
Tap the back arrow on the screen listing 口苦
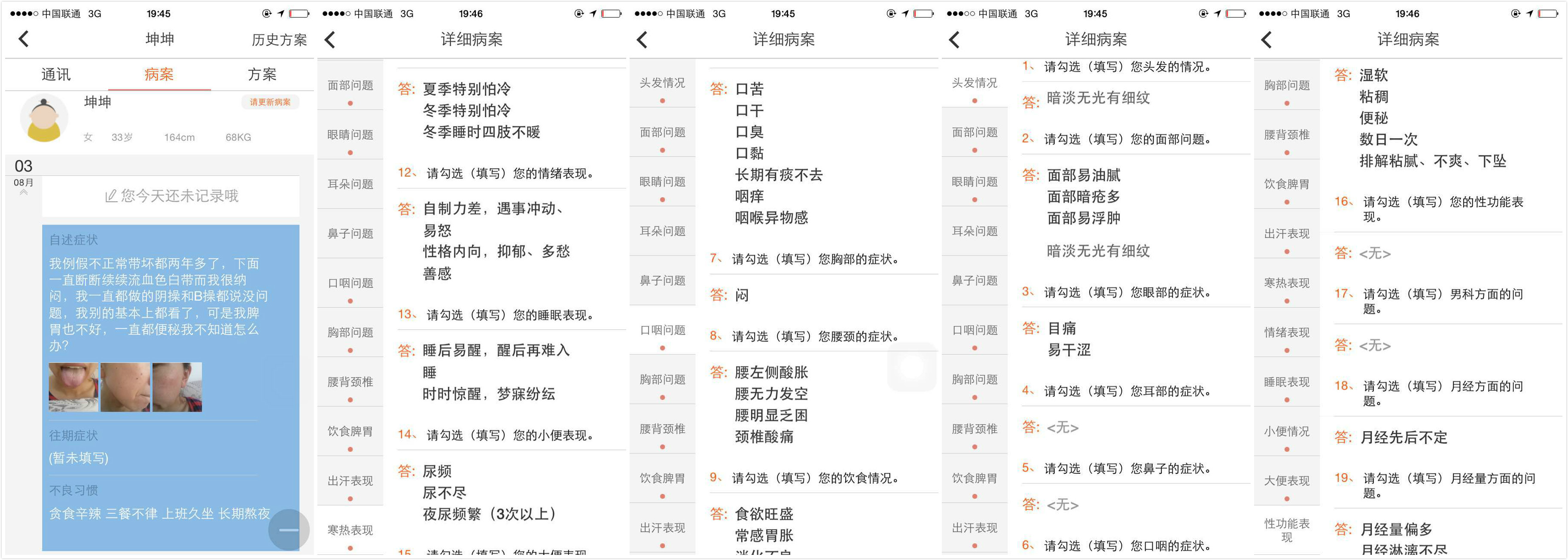tap(642, 40)
